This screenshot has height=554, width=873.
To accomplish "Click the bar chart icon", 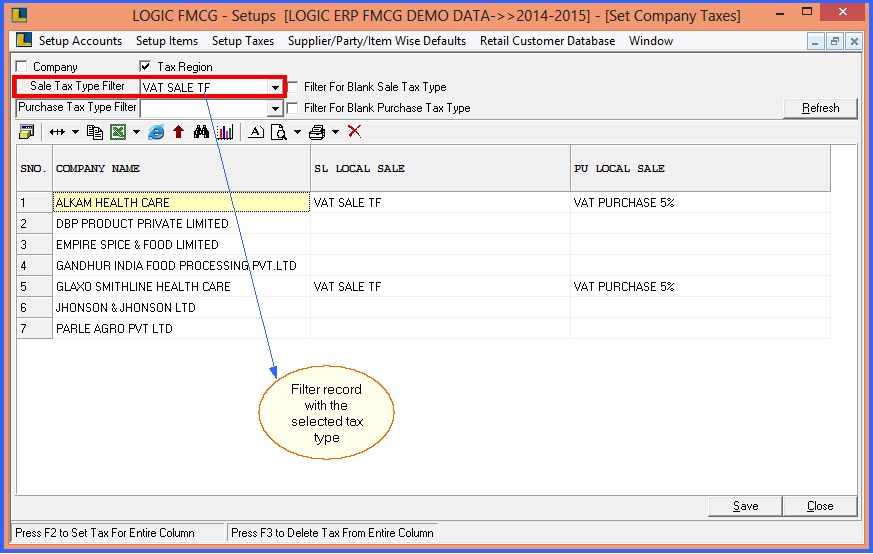I will coord(225,132).
